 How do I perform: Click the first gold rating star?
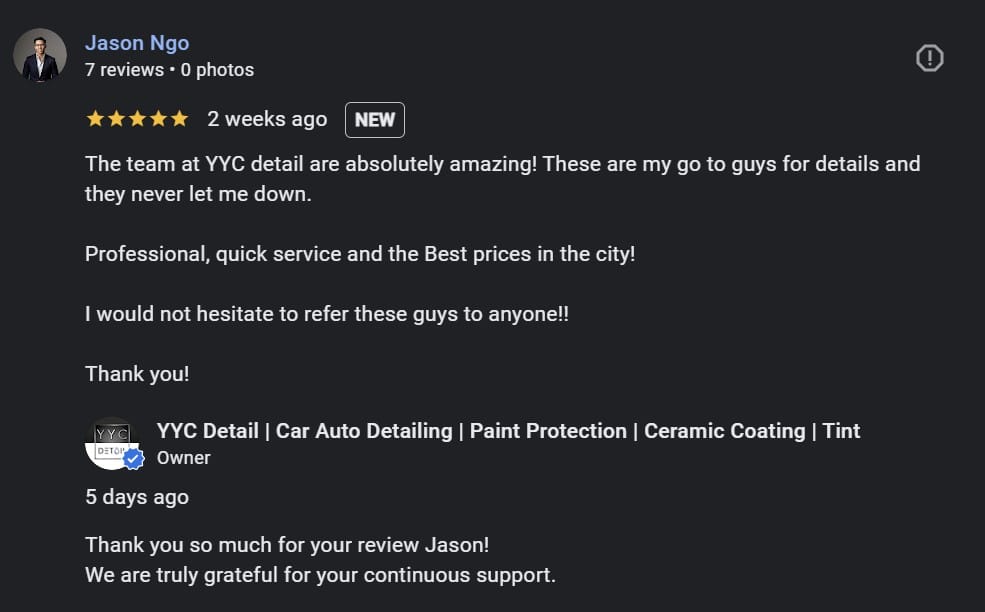coord(95,119)
